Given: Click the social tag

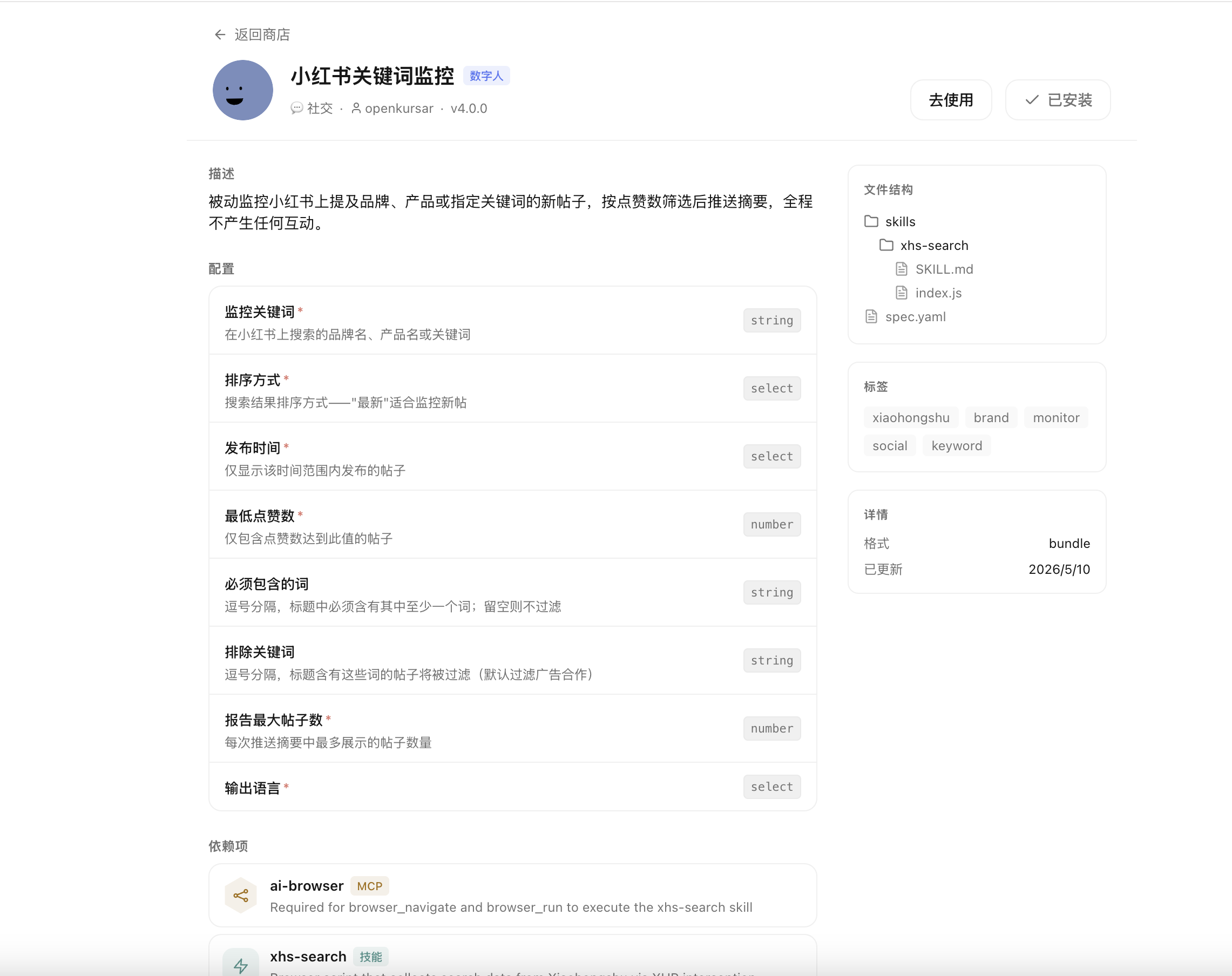Looking at the screenshot, I should tap(890, 446).
